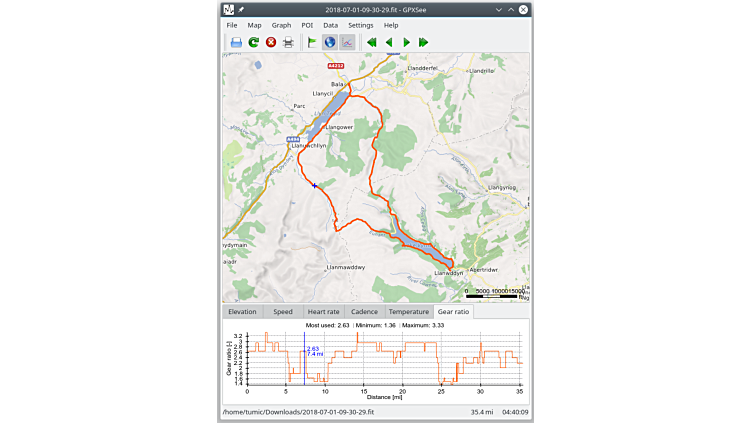752x423 pixels.
Task: Jump to the first file with double-left arrow
Action: 372,42
